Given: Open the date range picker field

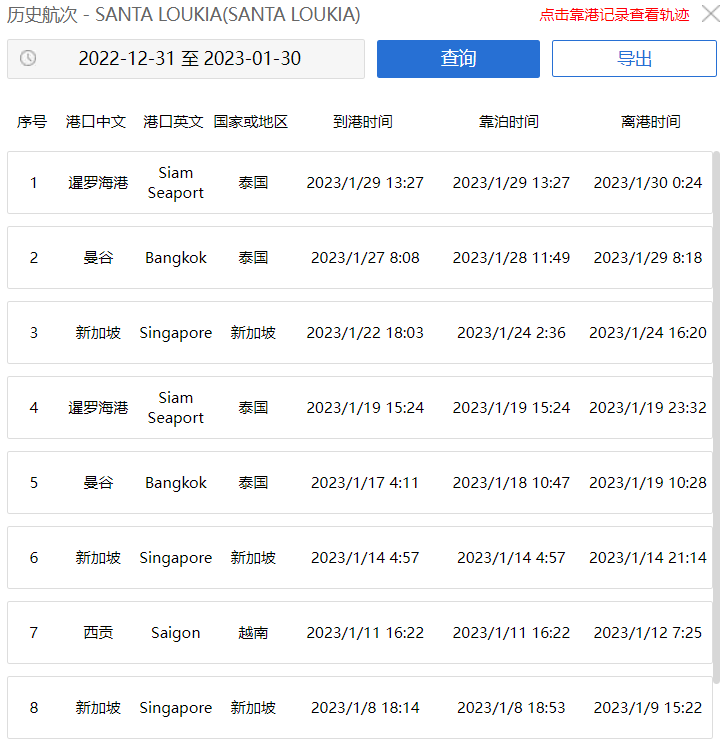Looking at the screenshot, I should [189, 59].
